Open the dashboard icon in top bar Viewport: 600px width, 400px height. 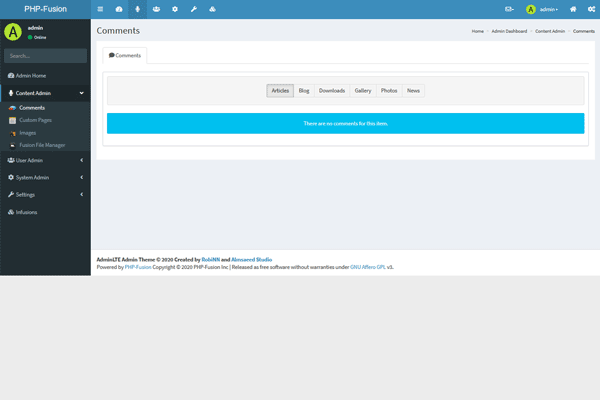[x=119, y=9]
